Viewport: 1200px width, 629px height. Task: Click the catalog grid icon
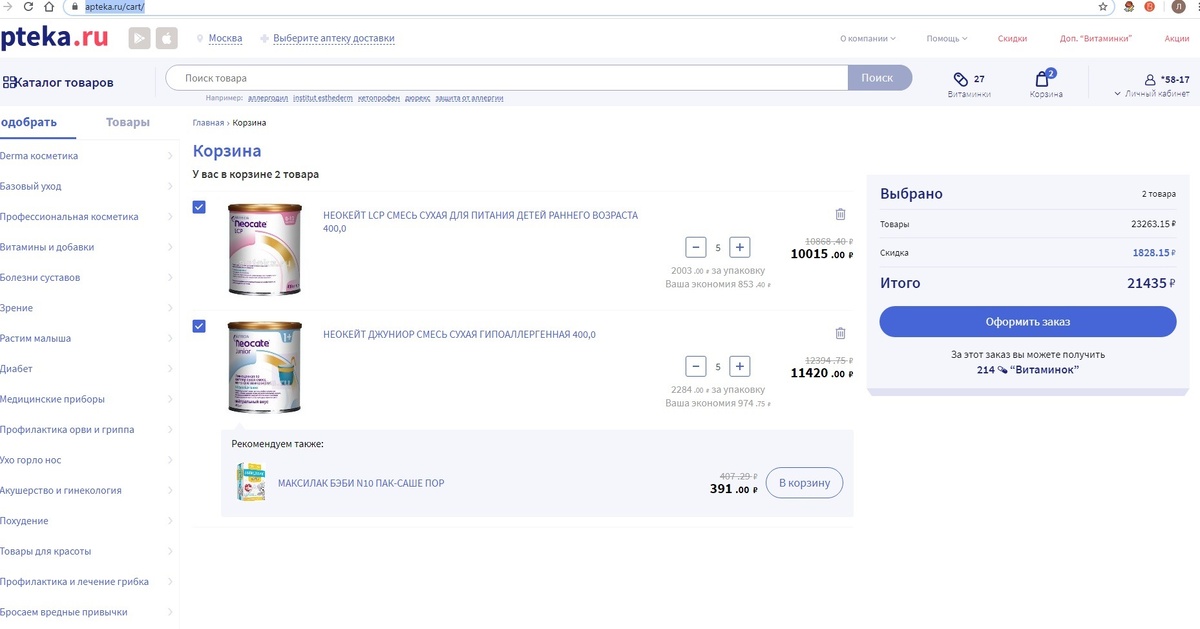click(8, 83)
